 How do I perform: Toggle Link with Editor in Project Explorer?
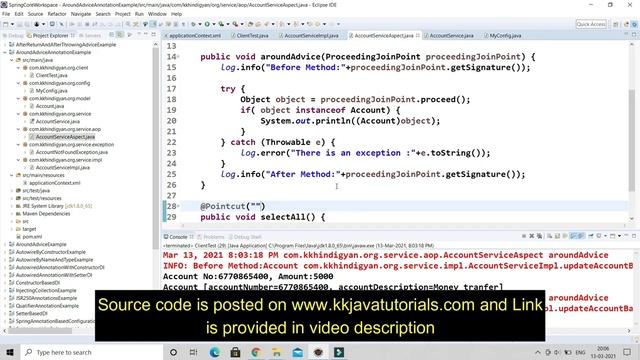[119, 35]
